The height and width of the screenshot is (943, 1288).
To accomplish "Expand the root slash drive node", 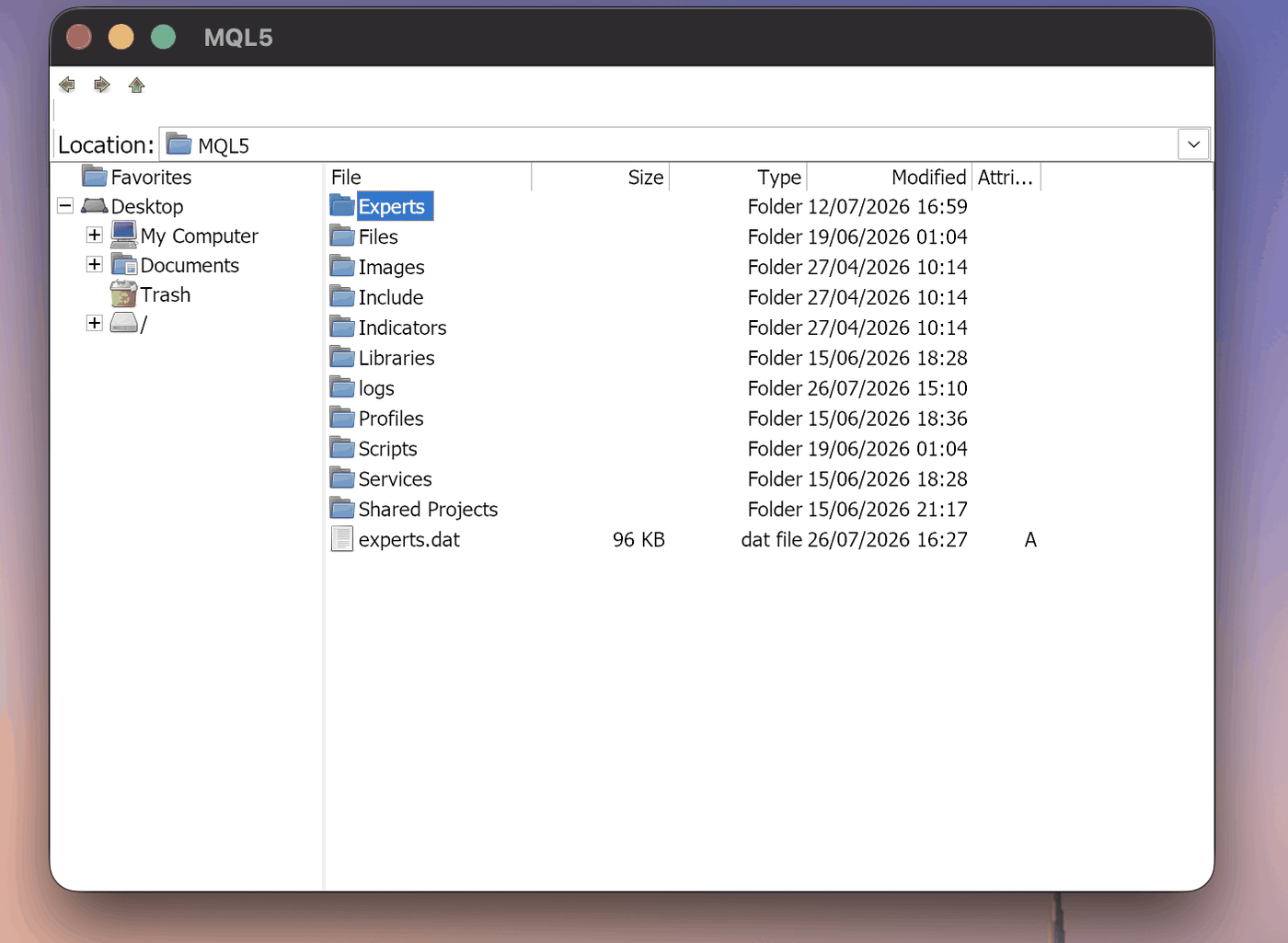I will (x=95, y=323).
